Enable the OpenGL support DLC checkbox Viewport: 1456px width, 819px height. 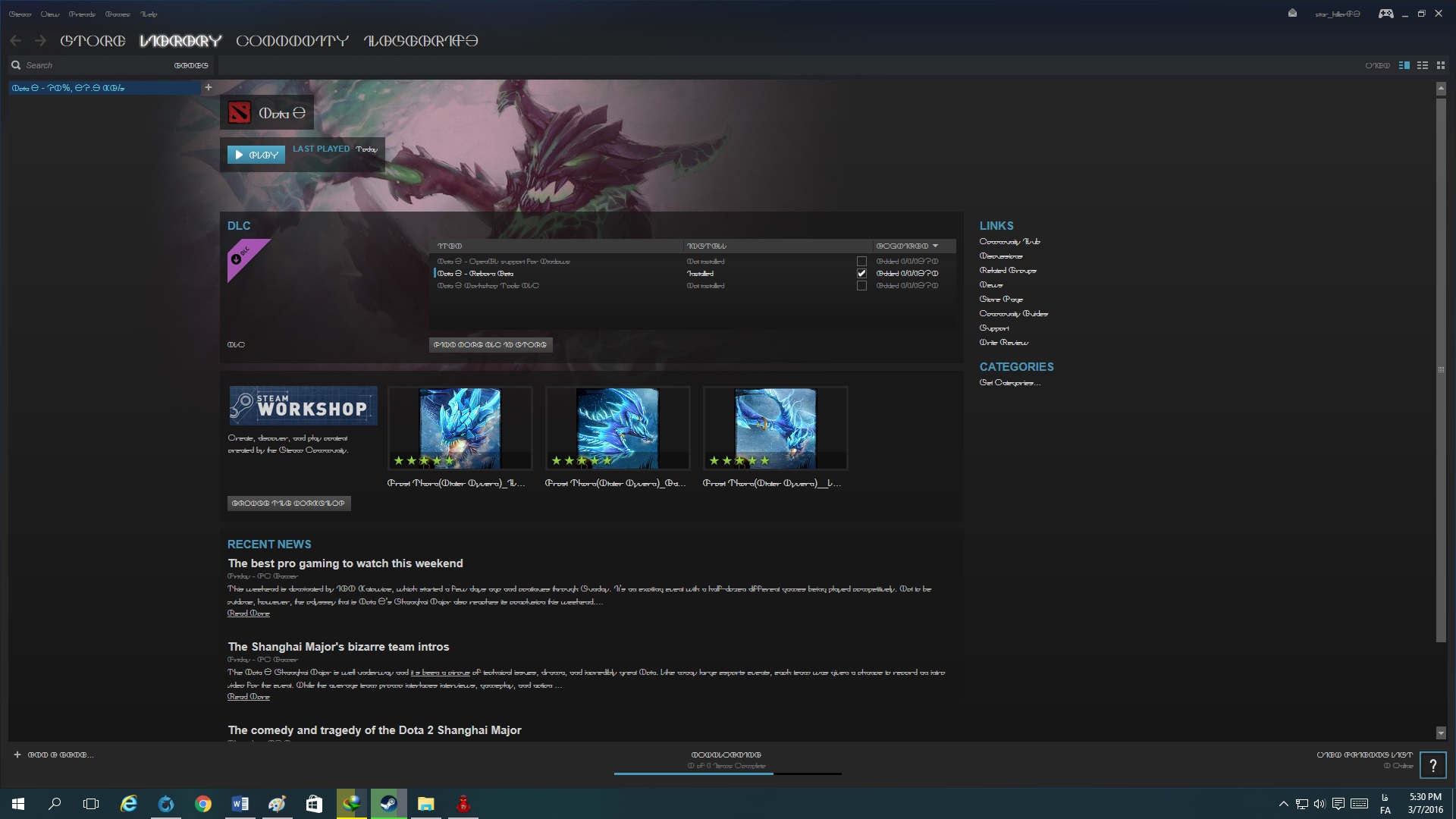[x=861, y=262]
